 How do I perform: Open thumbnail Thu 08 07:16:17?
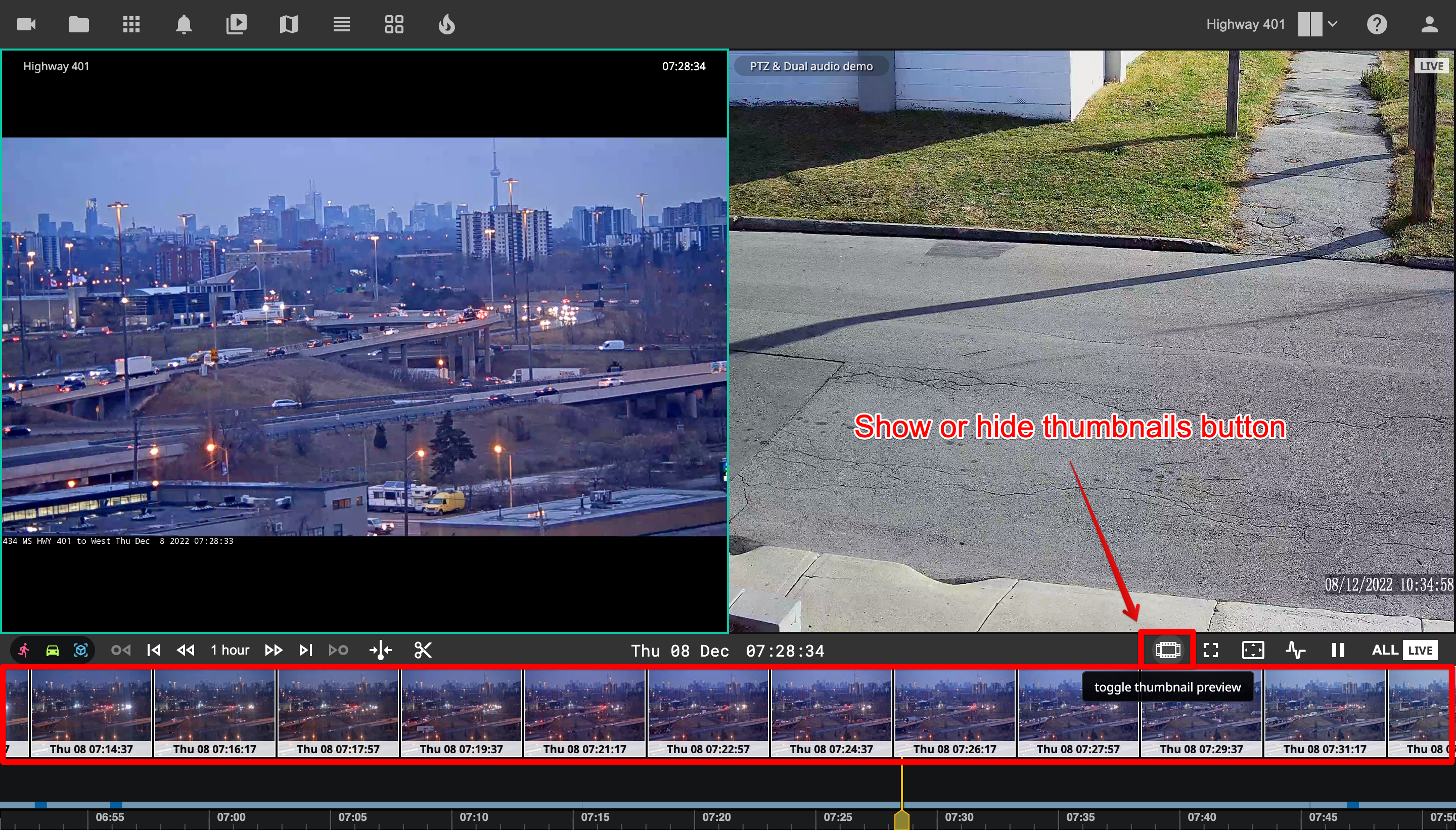tap(214, 713)
